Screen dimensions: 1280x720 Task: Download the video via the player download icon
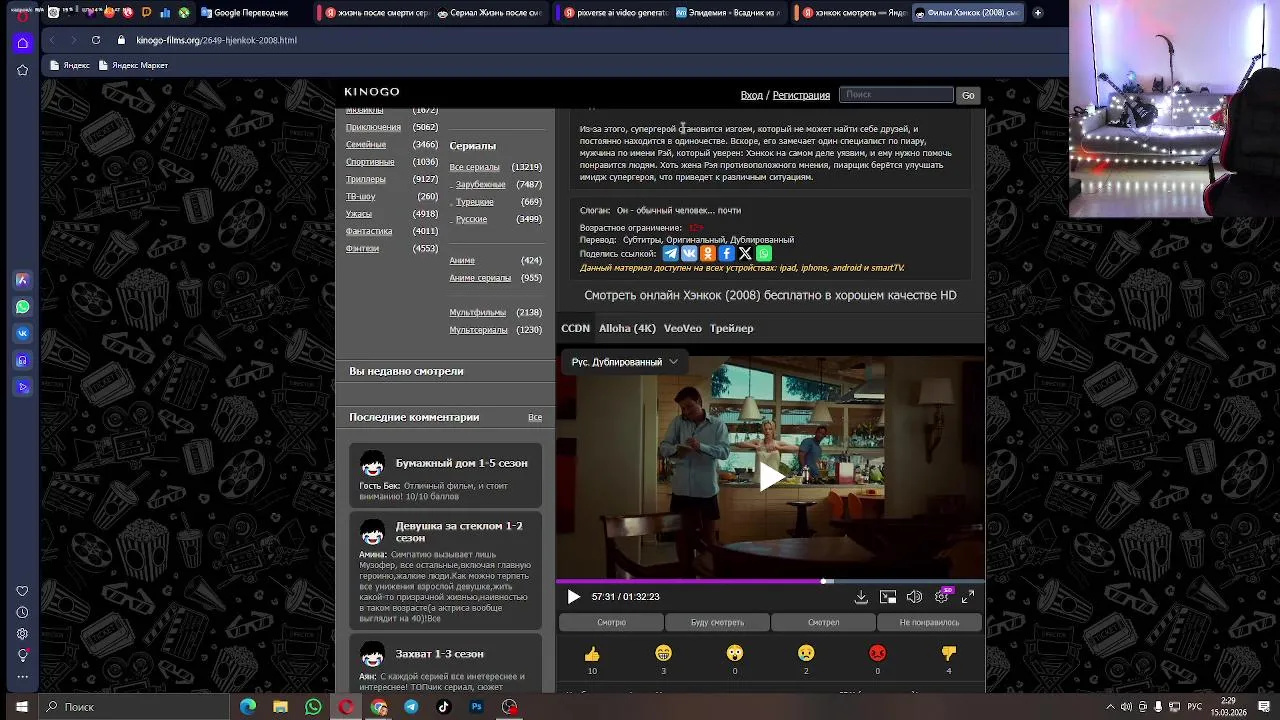pos(861,597)
